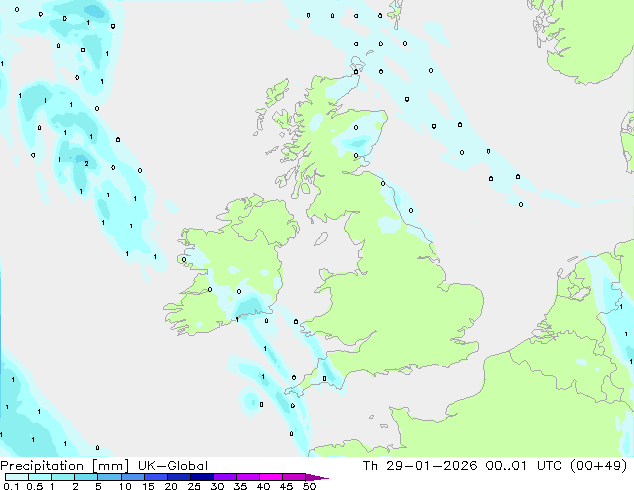Click the '40' legend scale label
Viewport: 634px width, 490px height.
[263, 486]
